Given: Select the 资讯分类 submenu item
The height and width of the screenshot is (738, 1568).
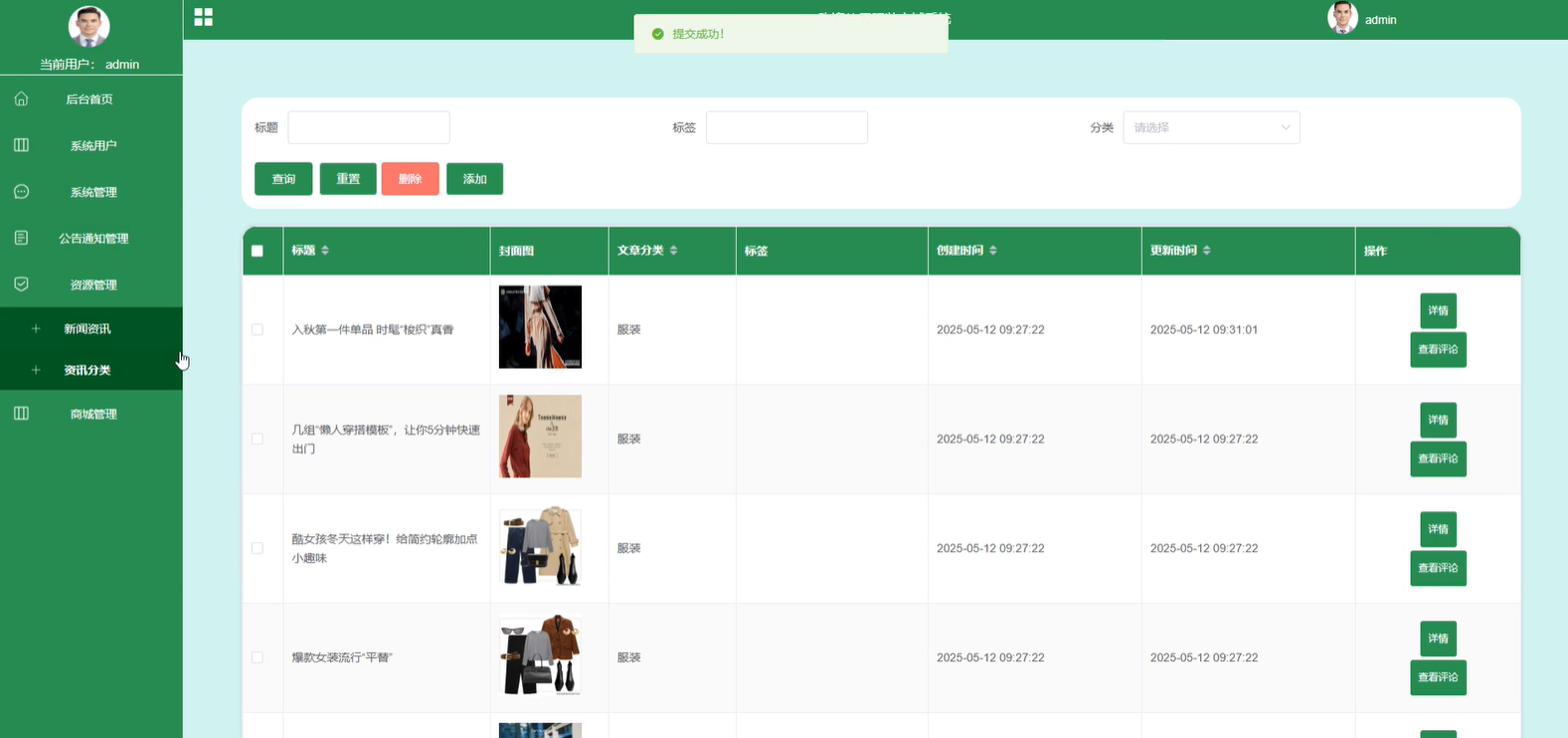Looking at the screenshot, I should pyautogui.click(x=90, y=370).
